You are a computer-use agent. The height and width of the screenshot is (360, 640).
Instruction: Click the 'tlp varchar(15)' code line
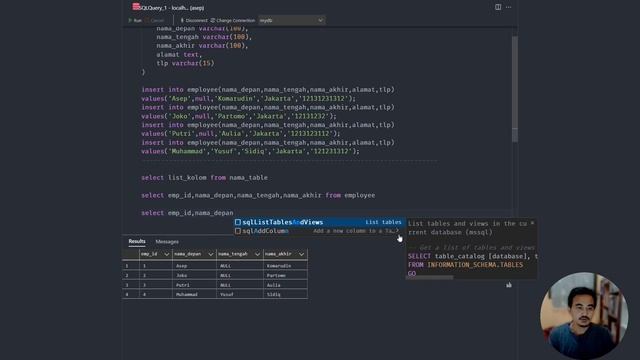coord(185,63)
